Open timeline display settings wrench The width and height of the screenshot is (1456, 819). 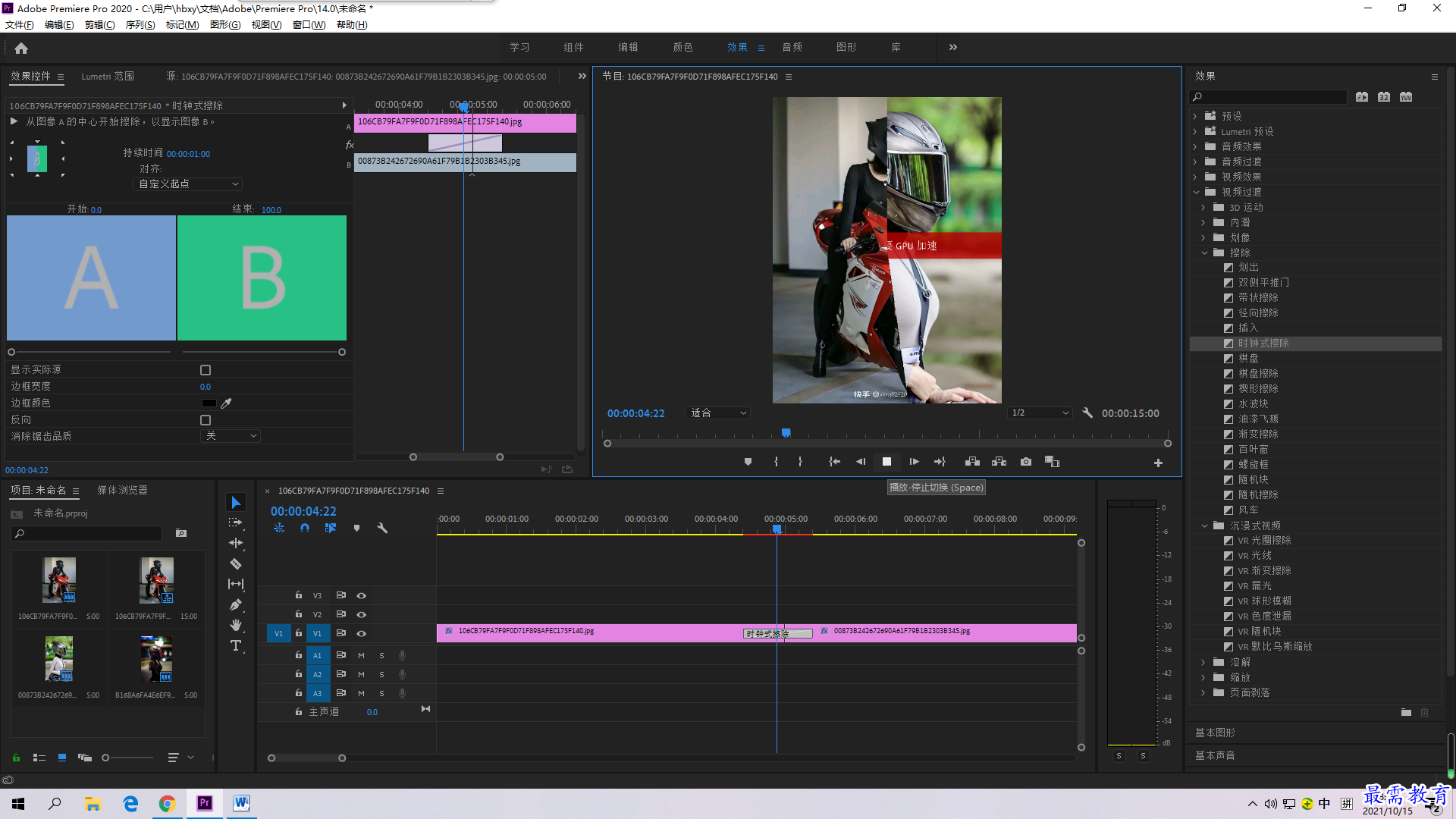point(382,528)
